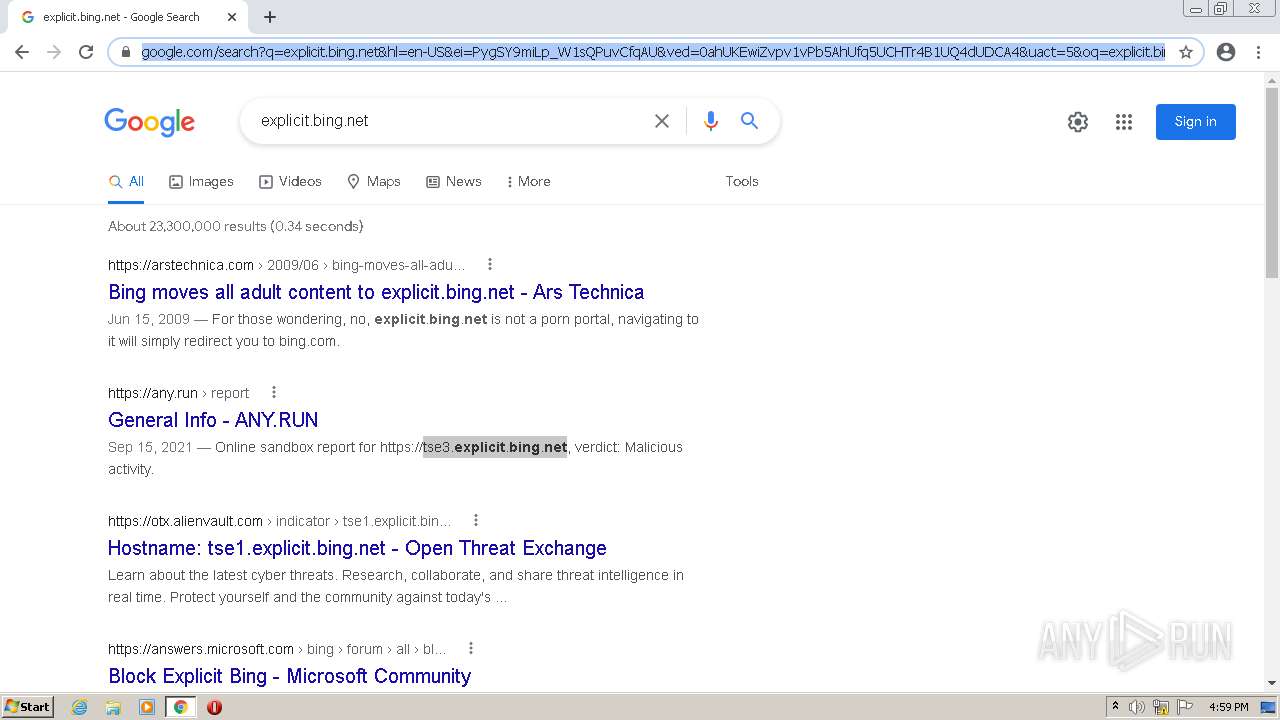Start voice search with microphone icon

tap(711, 121)
